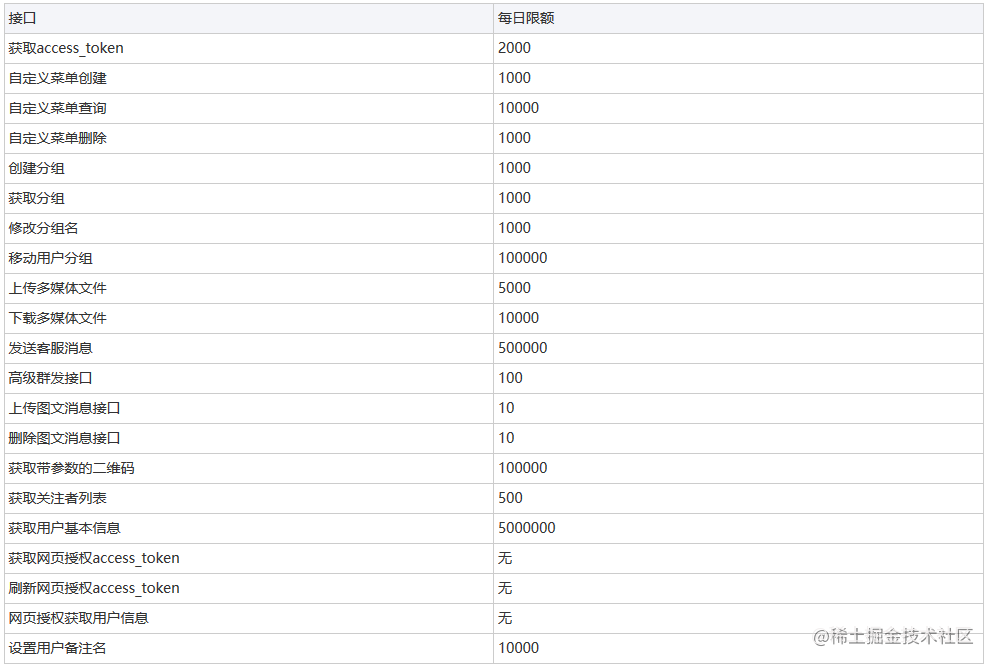Click the '10000' limit in the 设置用户备注名 row
Image resolution: width=993 pixels, height=666 pixels.
[519, 648]
